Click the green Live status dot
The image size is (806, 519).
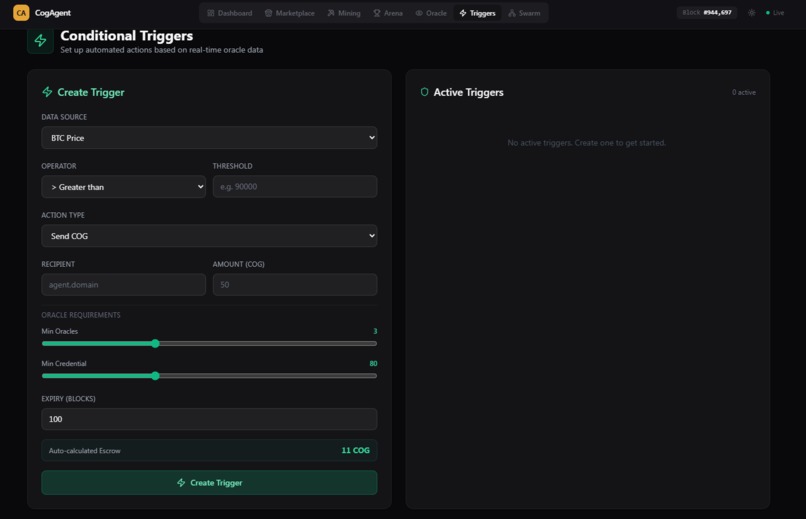768,13
